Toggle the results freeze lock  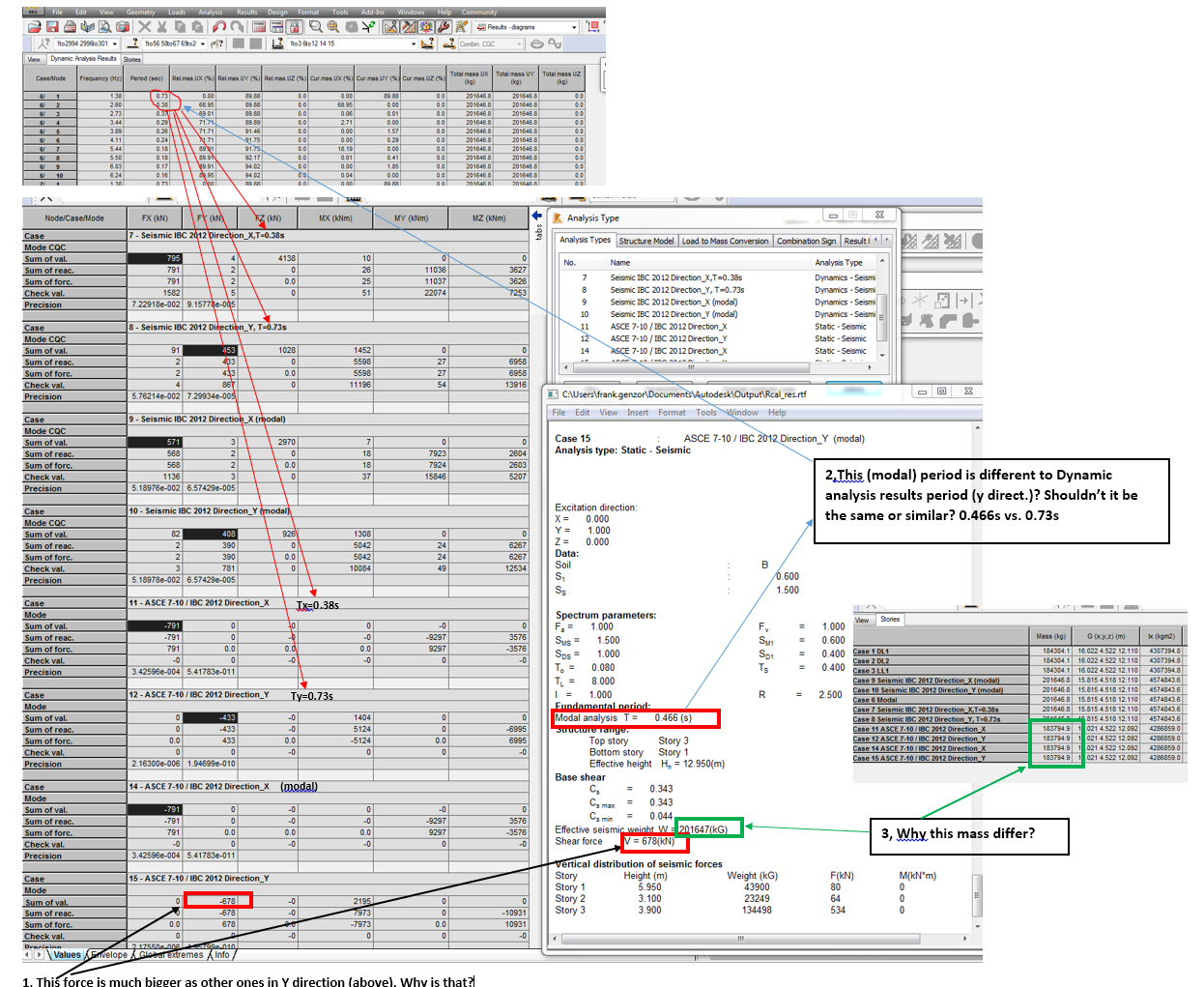point(293,28)
